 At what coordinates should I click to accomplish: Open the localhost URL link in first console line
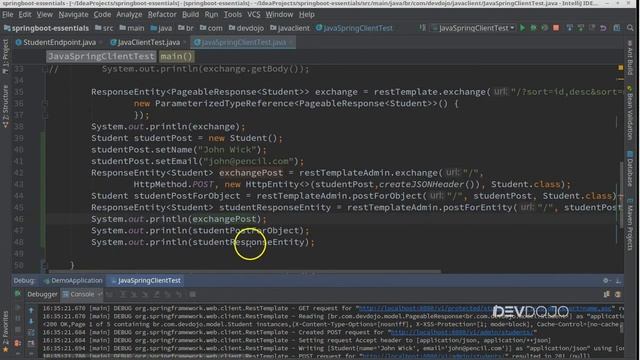click(x=485, y=309)
